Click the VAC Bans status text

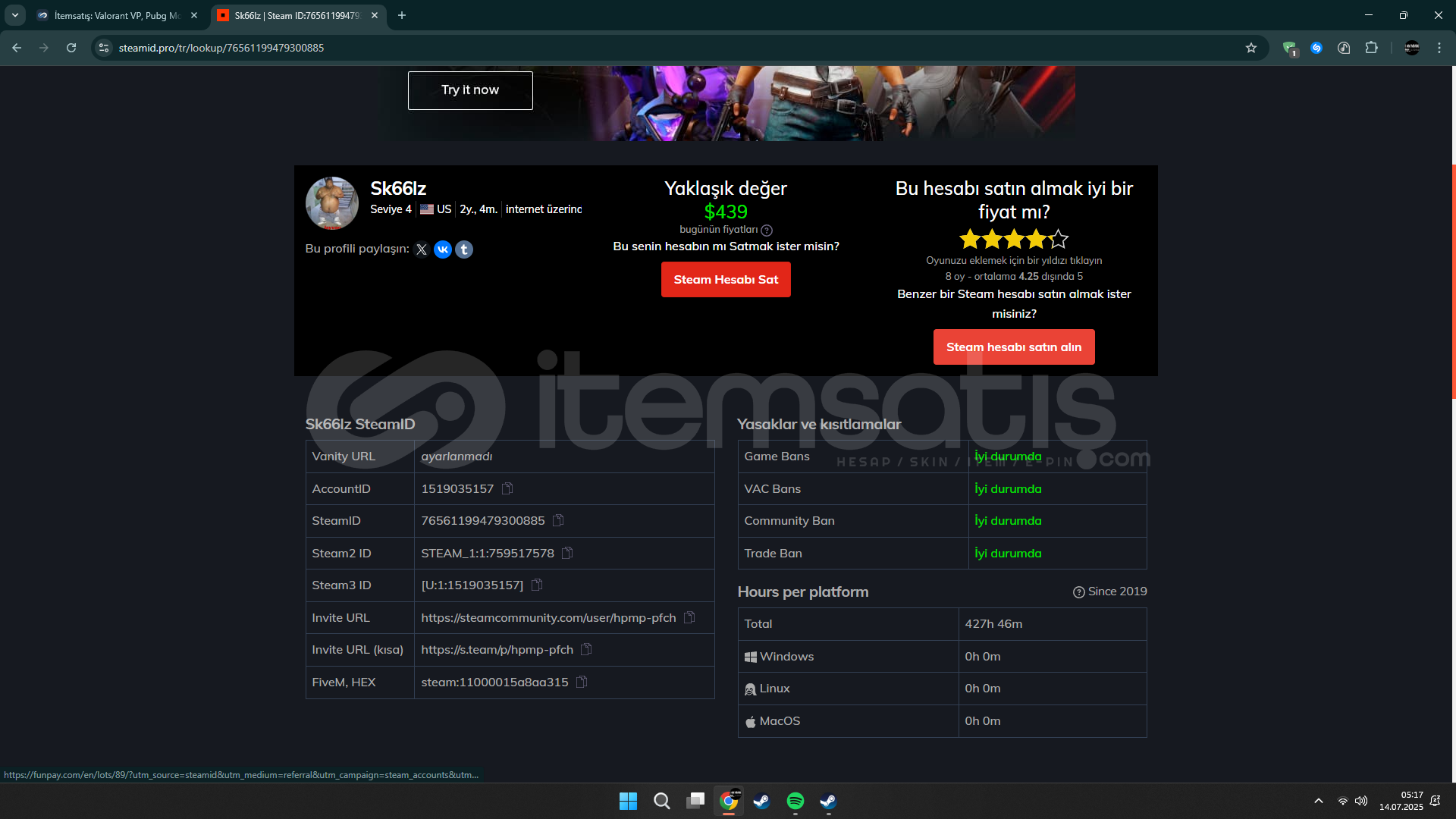click(x=1008, y=488)
